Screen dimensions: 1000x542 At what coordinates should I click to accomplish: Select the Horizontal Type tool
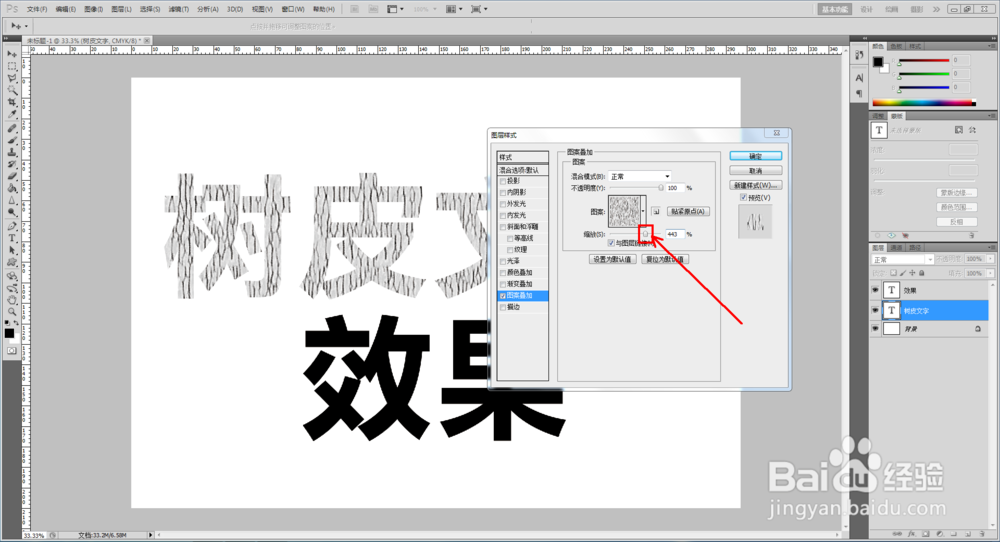pyautogui.click(x=11, y=239)
